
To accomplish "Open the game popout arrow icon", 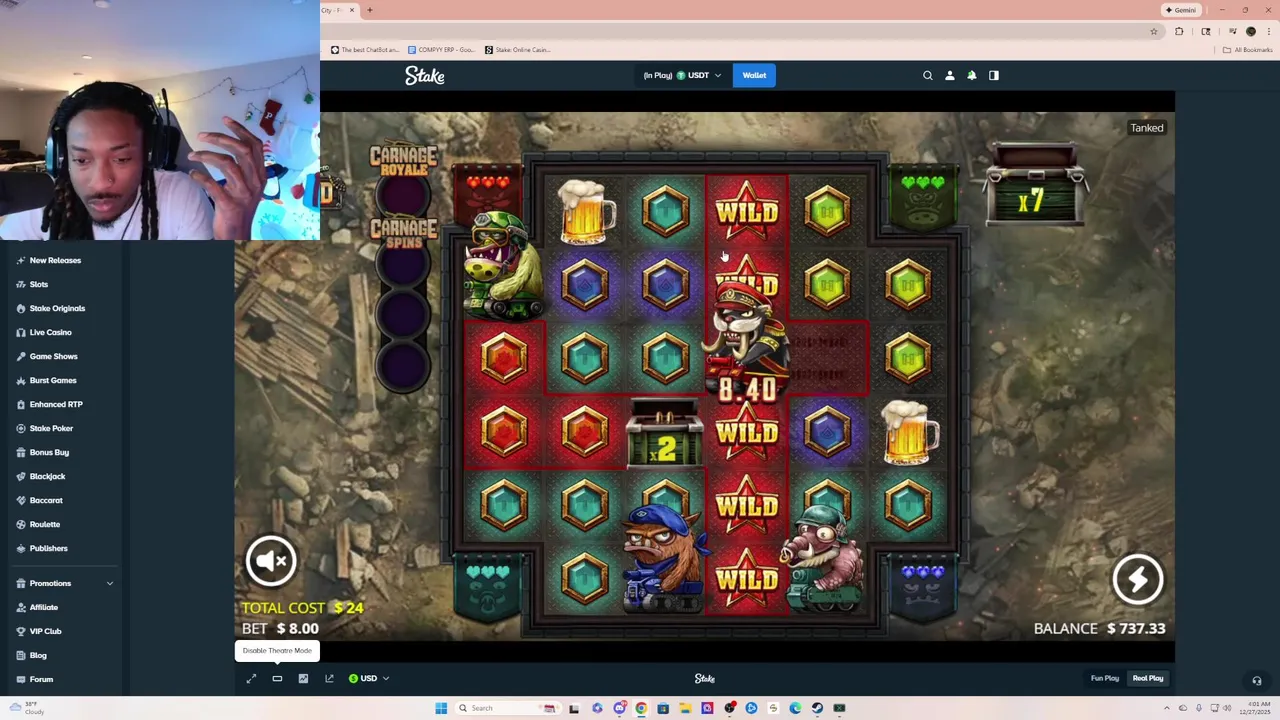I will coord(329,679).
